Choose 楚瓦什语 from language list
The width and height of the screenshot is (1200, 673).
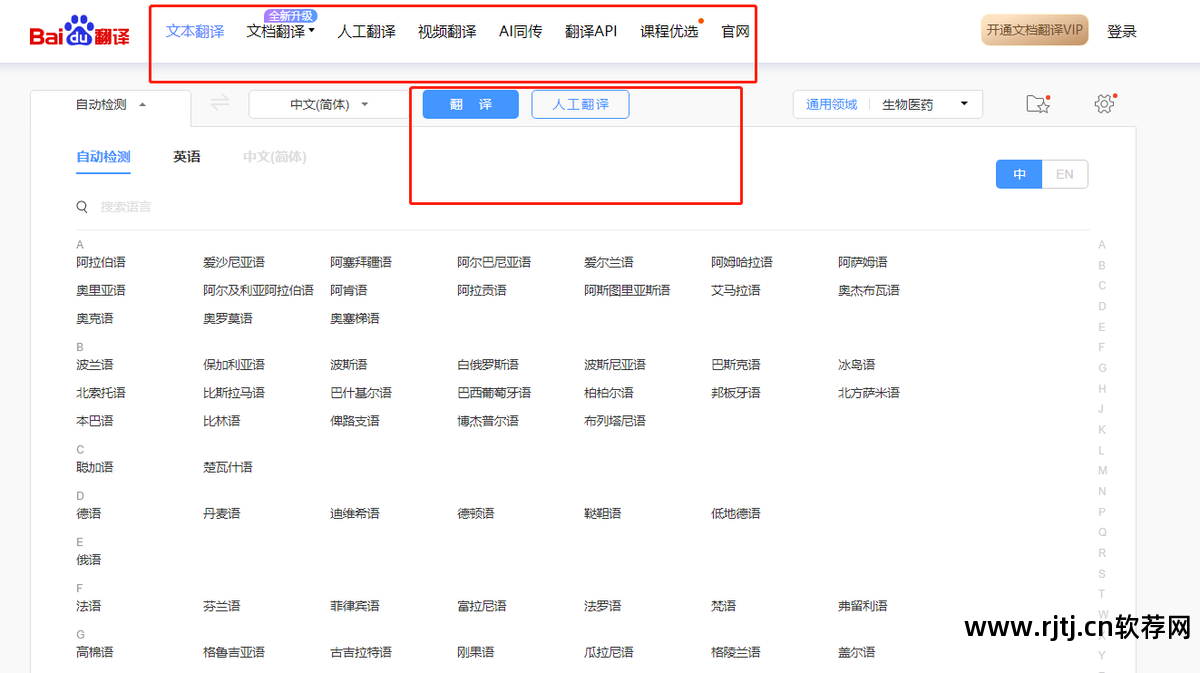[228, 467]
